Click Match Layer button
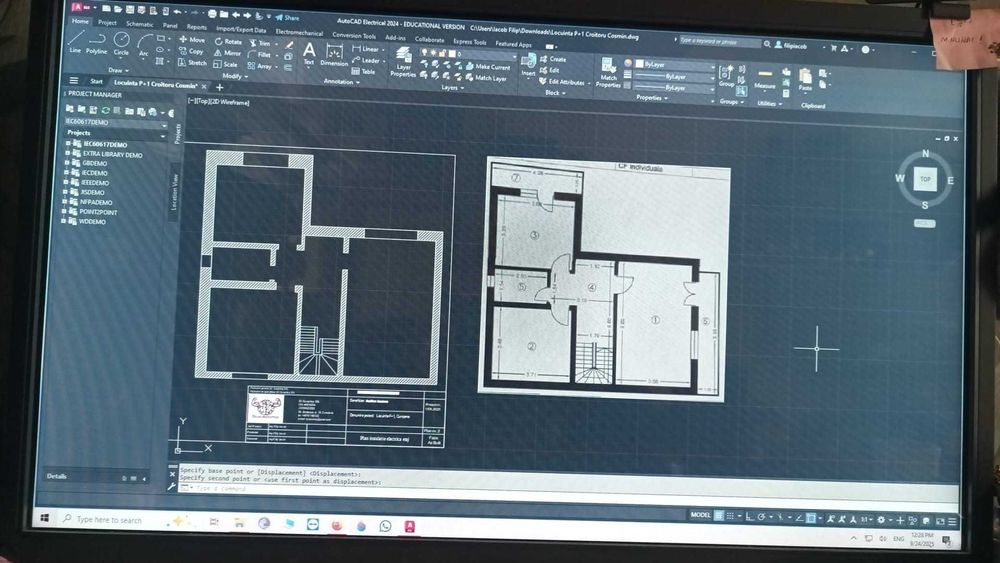Screen dimensions: 1000x563 (485, 78)
